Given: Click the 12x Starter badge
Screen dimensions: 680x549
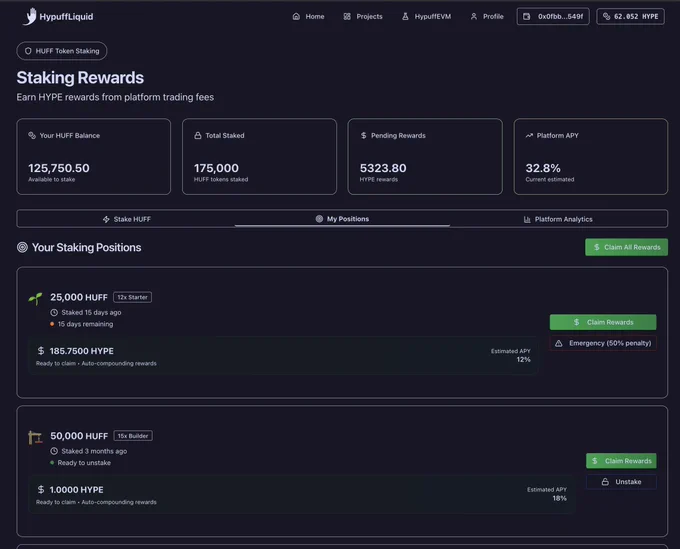Looking at the screenshot, I should pos(133,297).
